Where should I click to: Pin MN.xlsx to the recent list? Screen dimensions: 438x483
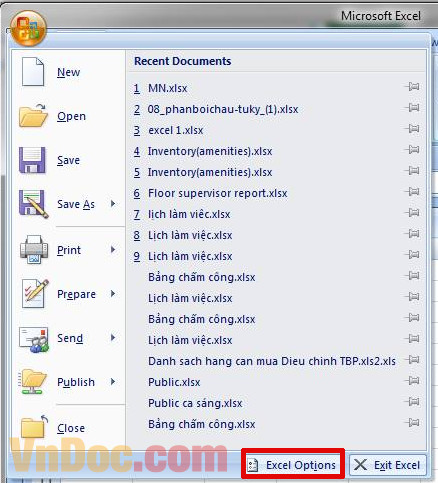point(412,87)
